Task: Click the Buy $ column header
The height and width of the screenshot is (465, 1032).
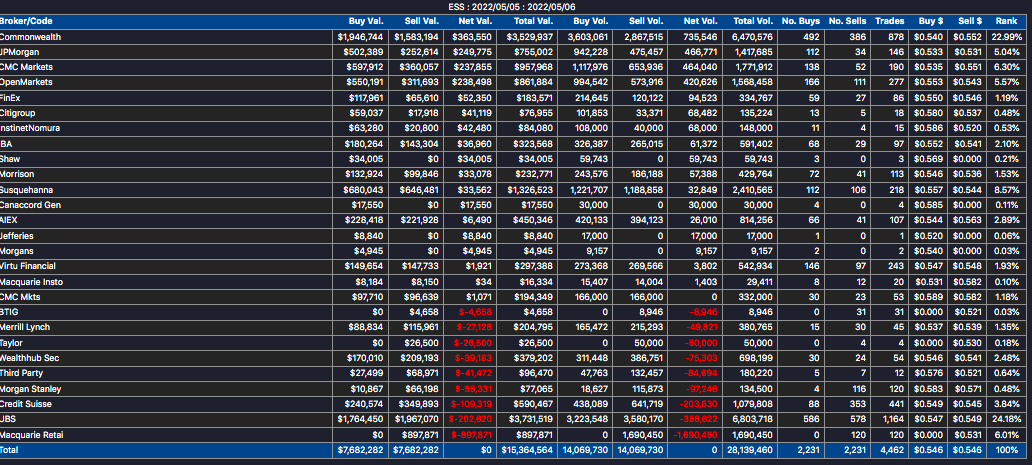Action: (x=929, y=21)
